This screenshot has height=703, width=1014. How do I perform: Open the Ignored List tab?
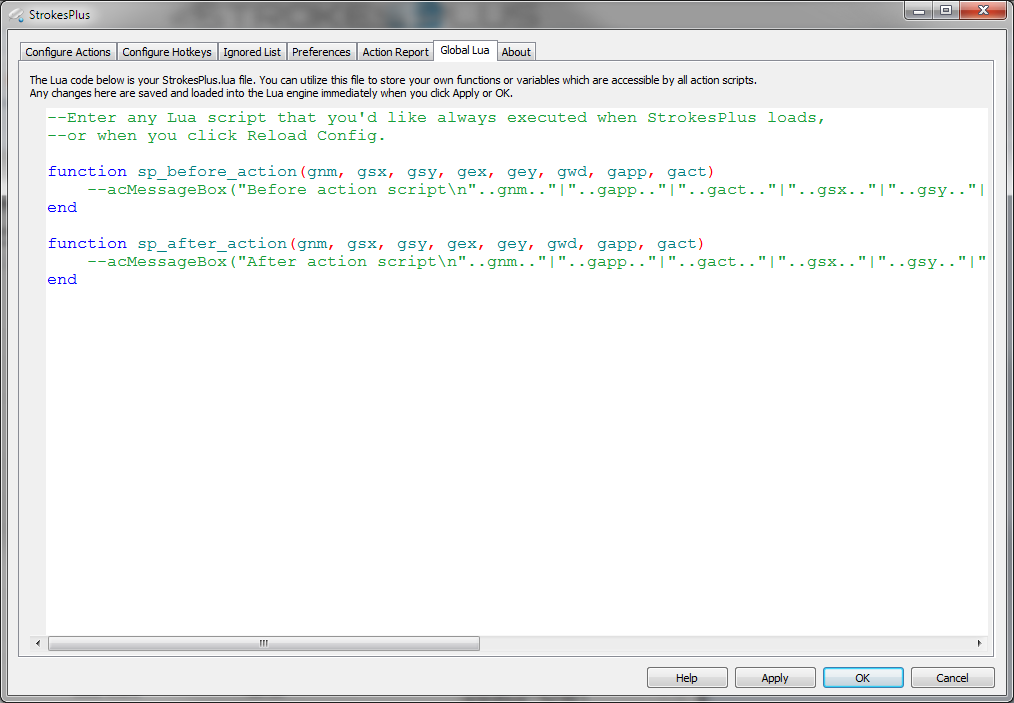click(252, 52)
